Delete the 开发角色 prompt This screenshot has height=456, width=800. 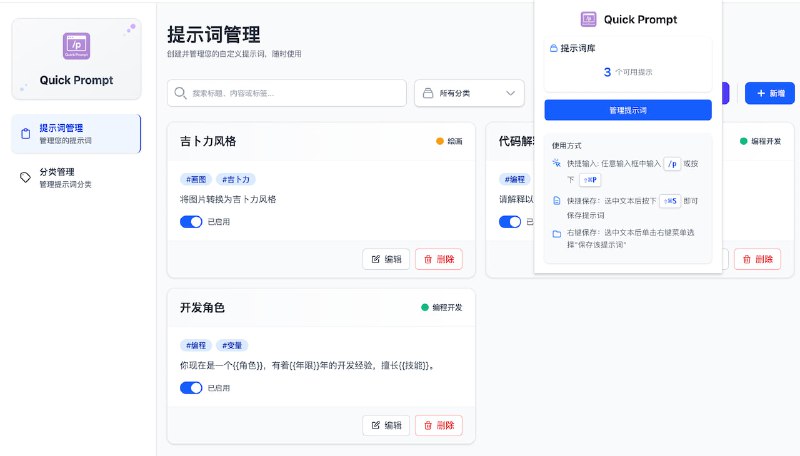pyautogui.click(x=439, y=426)
